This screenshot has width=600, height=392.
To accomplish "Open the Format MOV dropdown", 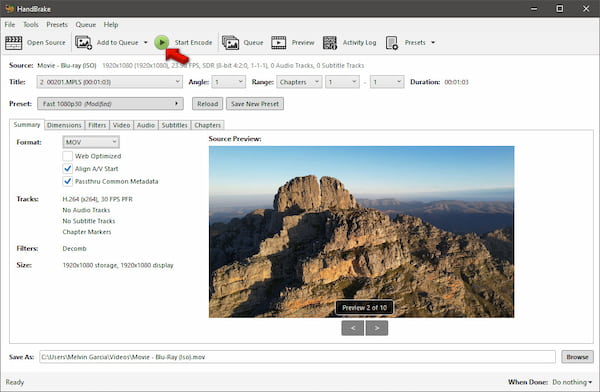I will click(x=91, y=142).
